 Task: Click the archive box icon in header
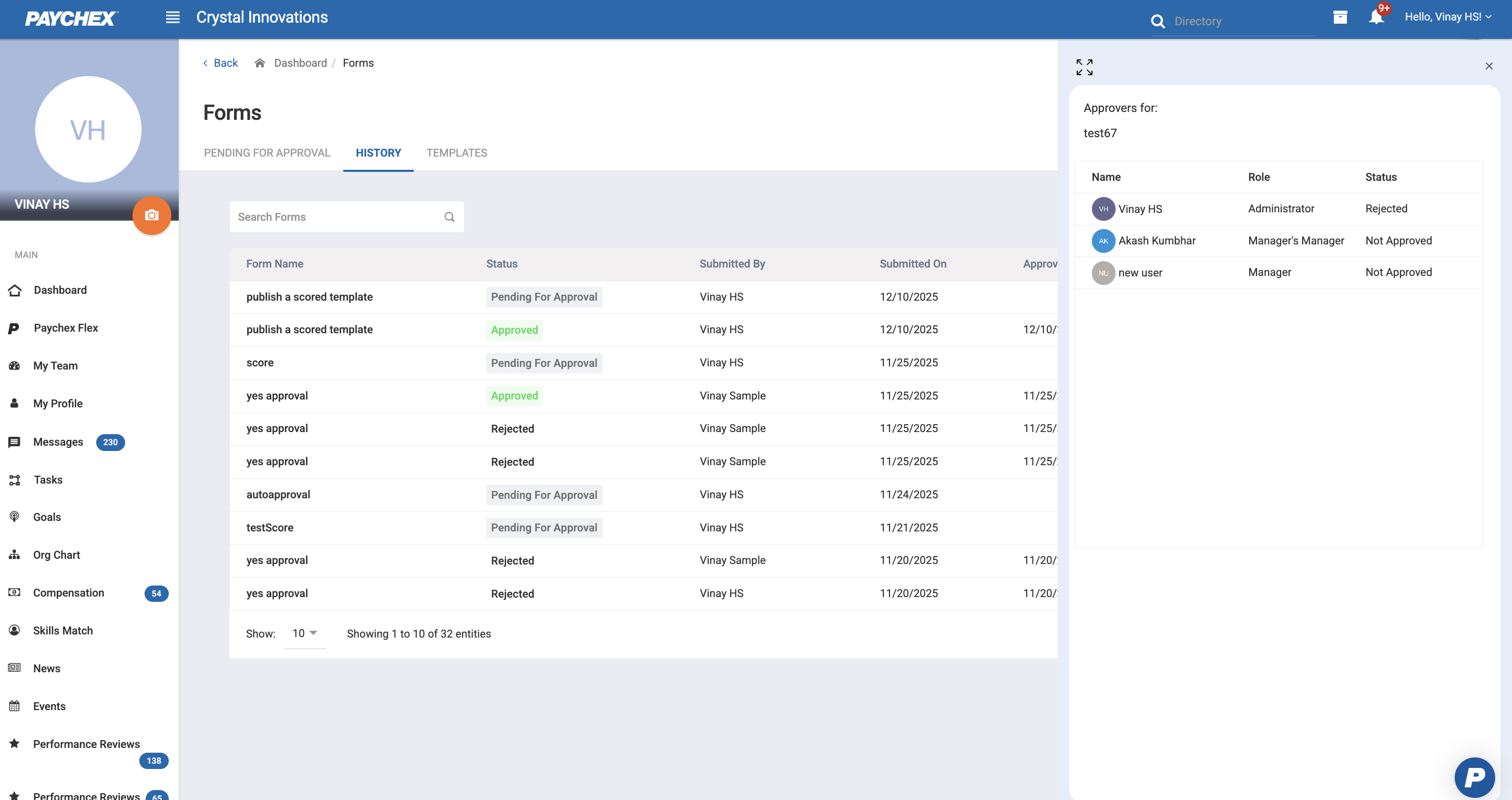pyautogui.click(x=1340, y=17)
